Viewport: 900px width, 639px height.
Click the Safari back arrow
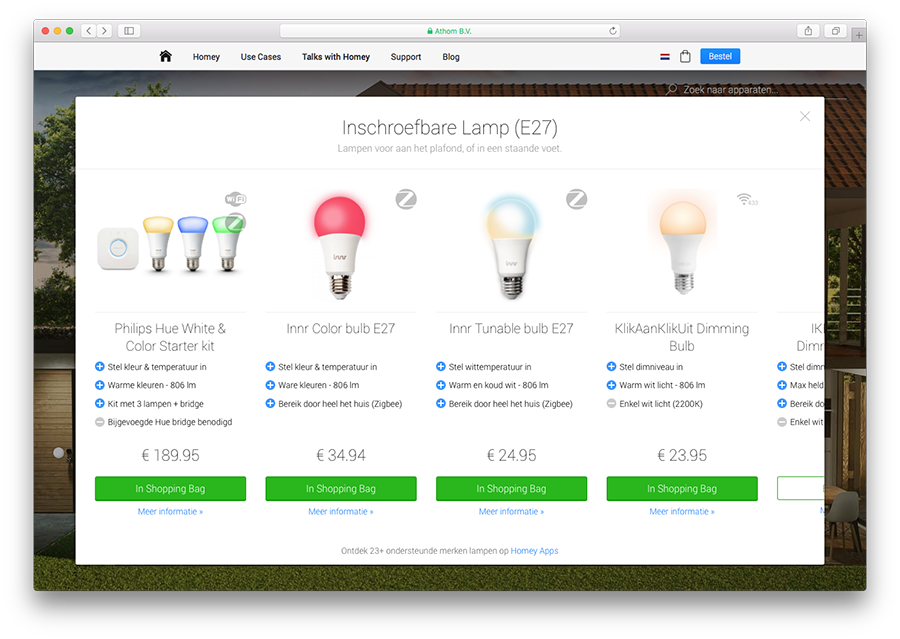(x=88, y=31)
